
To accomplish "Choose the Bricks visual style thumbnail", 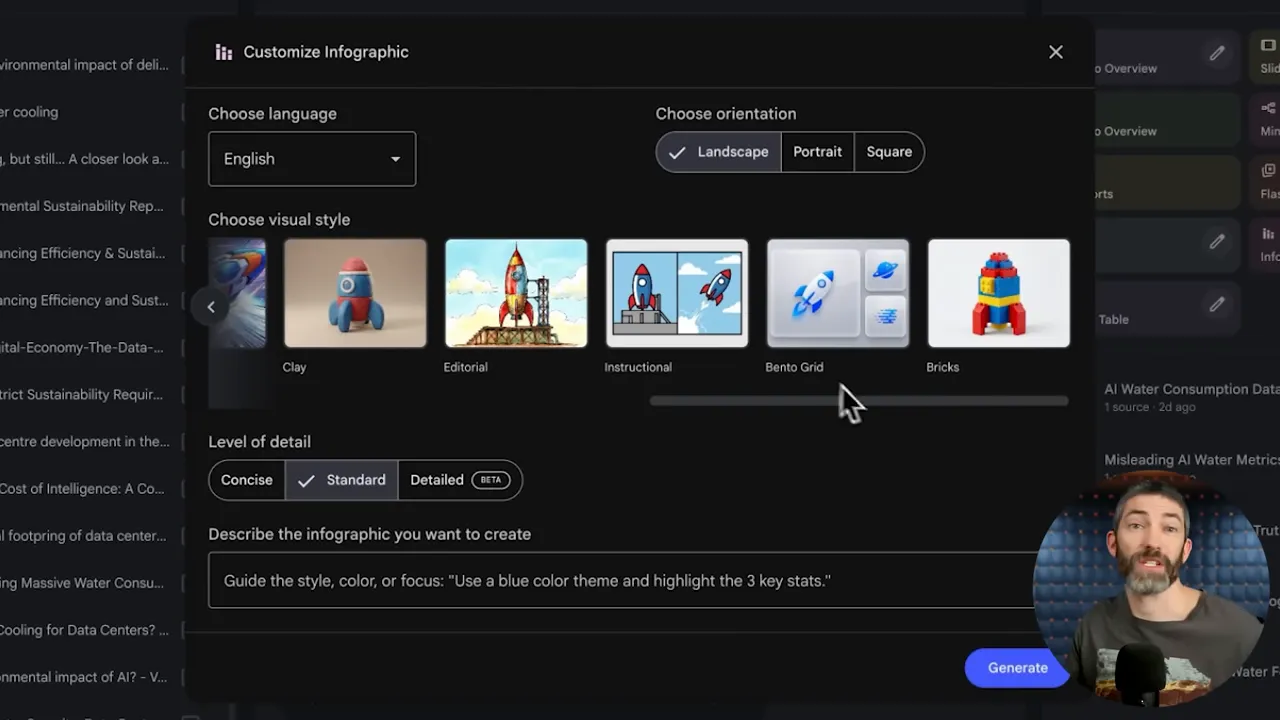I will [999, 293].
